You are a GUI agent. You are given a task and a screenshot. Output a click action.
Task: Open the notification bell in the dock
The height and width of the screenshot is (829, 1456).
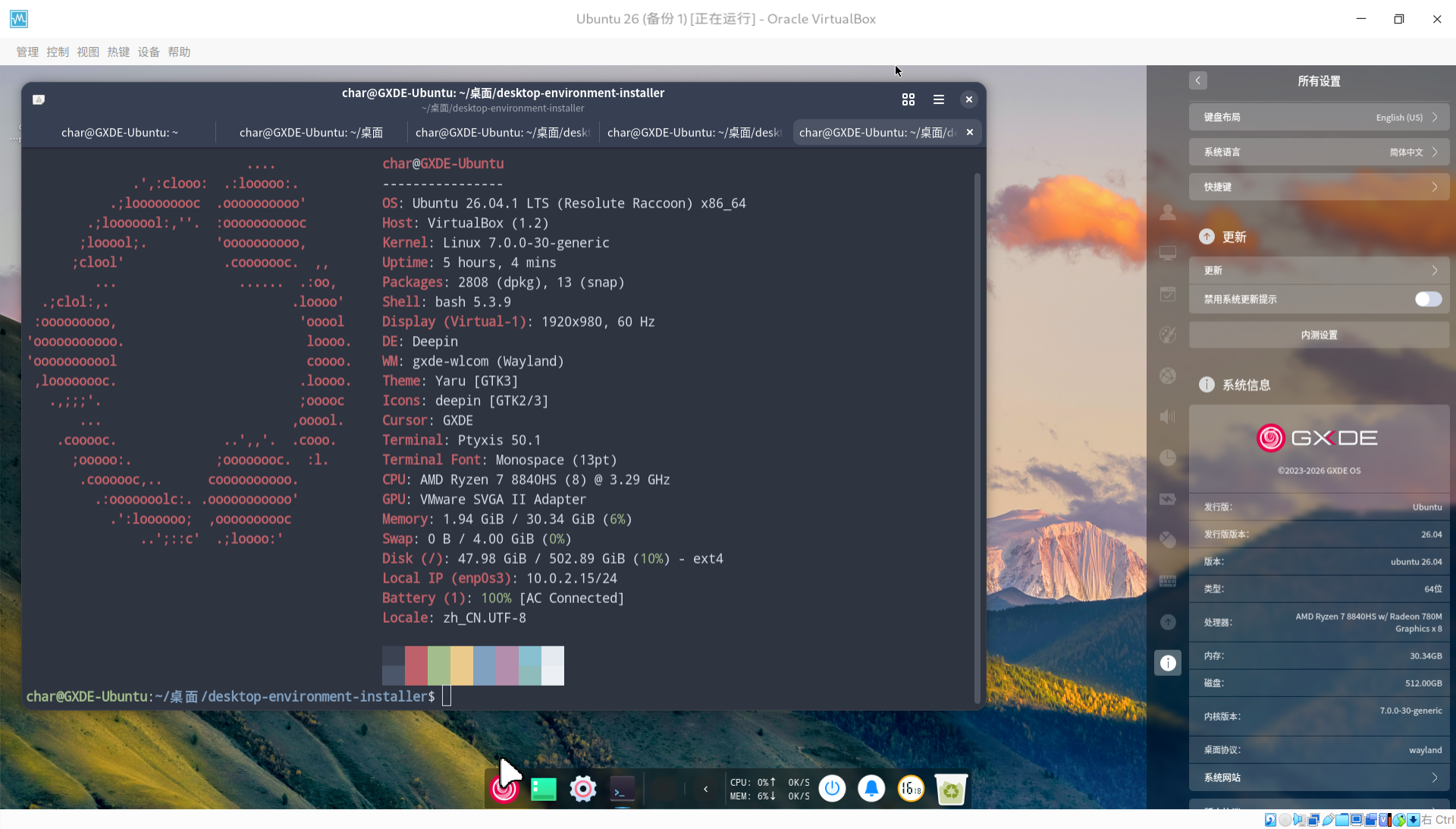(x=871, y=789)
